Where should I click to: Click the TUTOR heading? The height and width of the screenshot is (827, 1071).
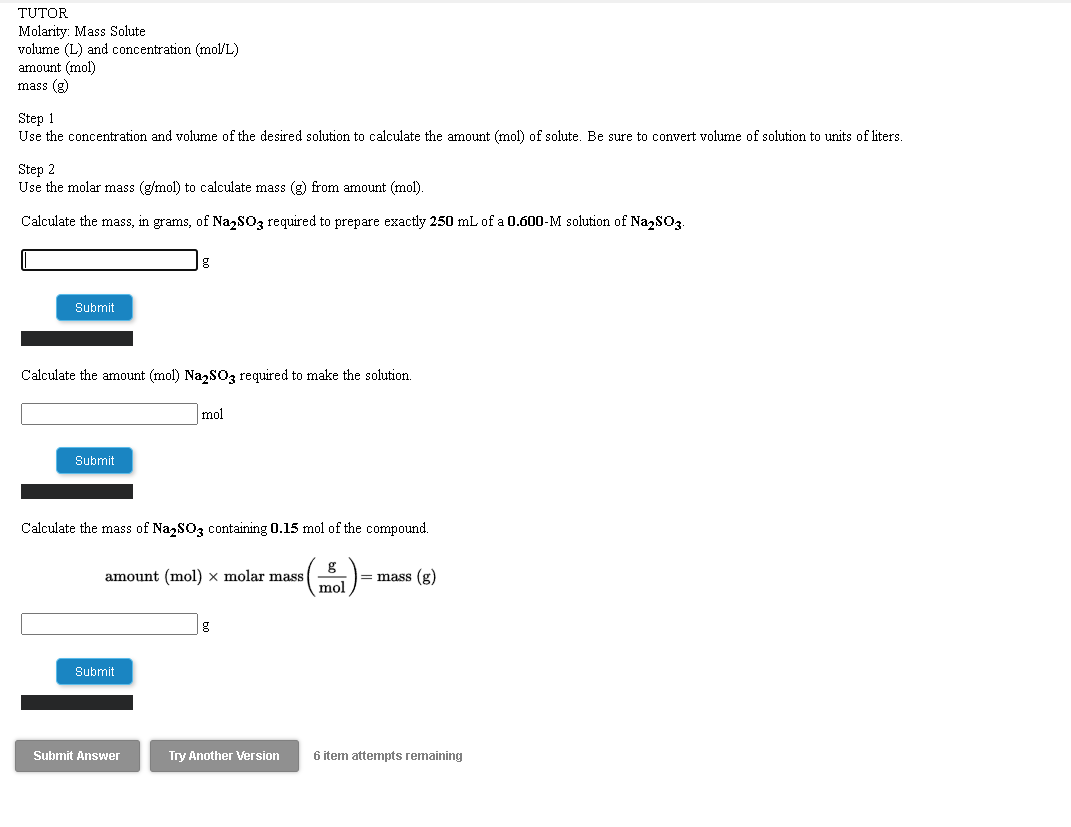42,13
